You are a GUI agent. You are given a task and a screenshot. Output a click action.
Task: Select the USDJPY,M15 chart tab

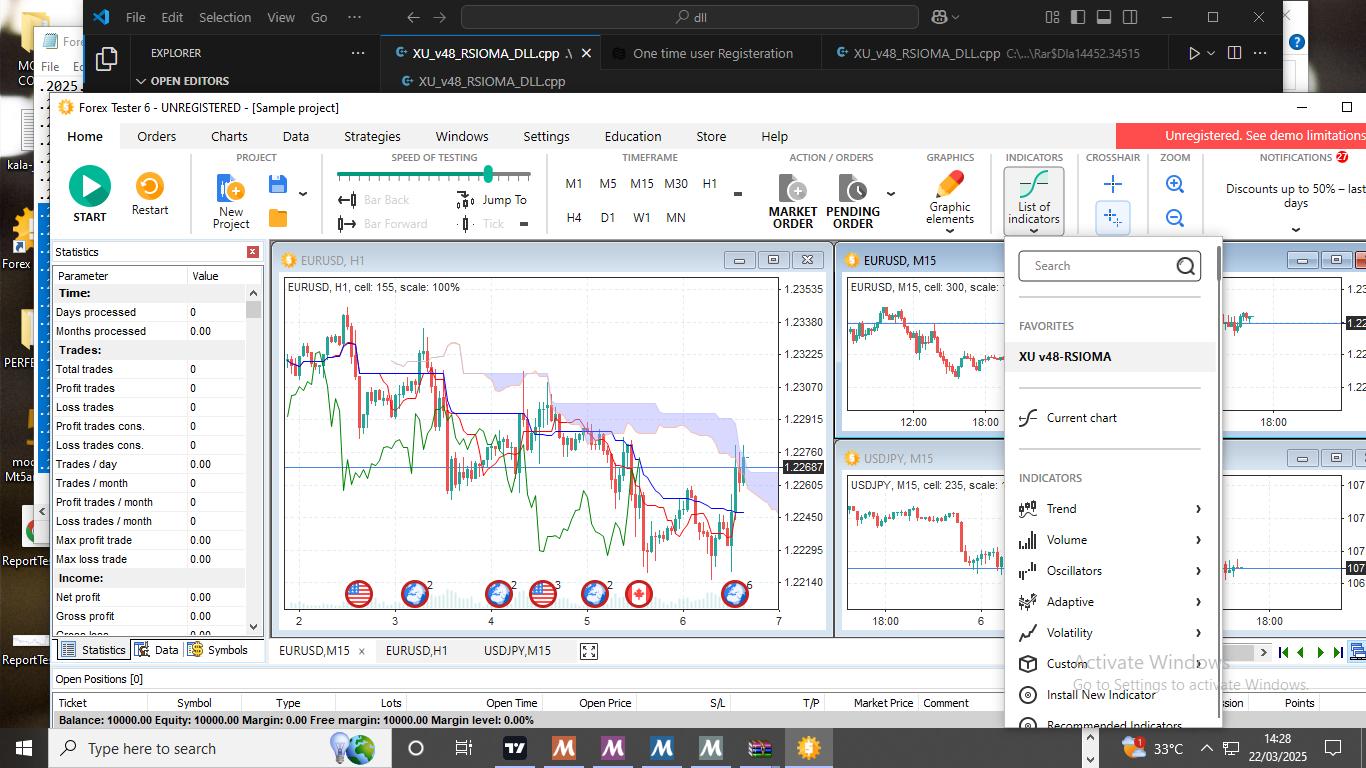pyautogui.click(x=517, y=651)
